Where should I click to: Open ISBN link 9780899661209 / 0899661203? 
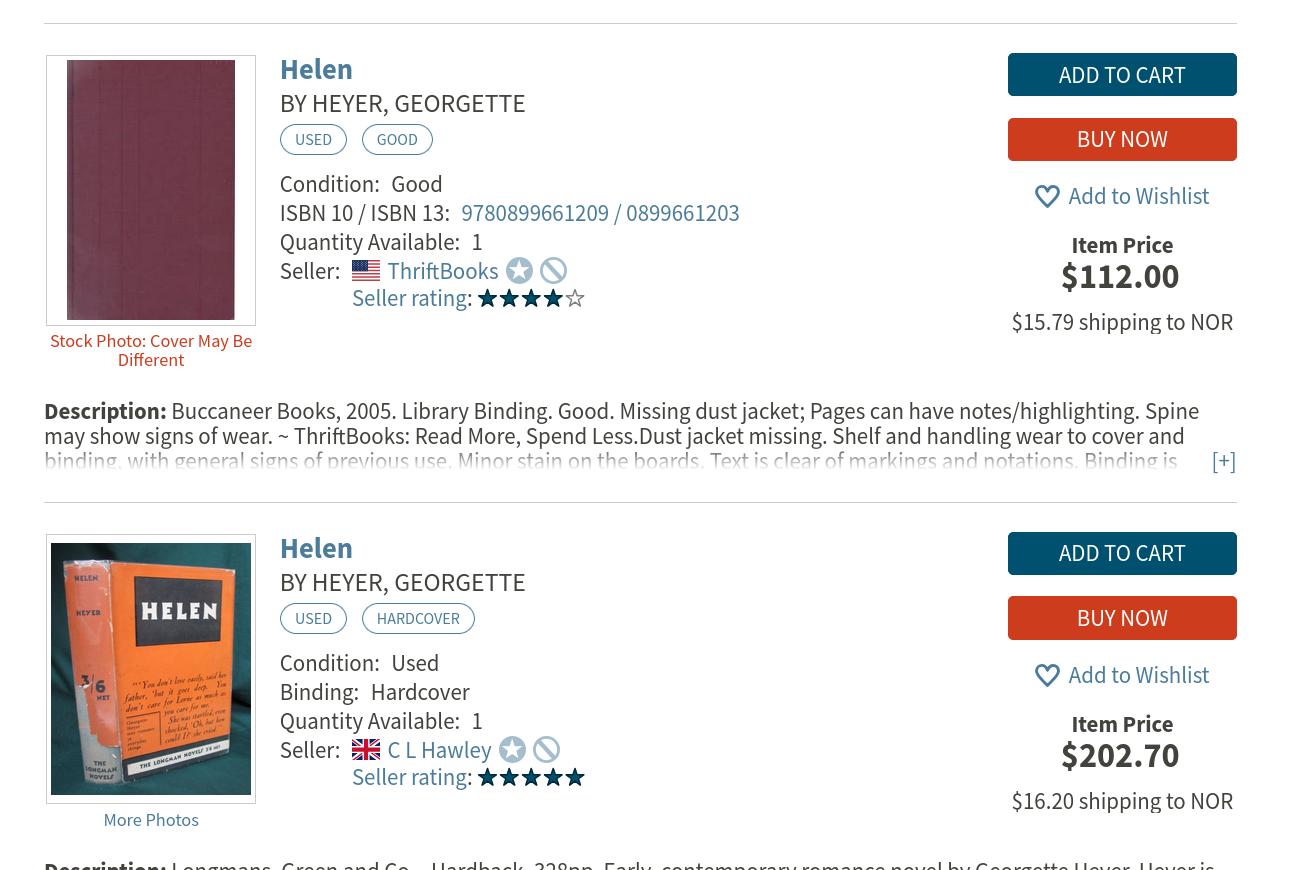[x=600, y=213]
